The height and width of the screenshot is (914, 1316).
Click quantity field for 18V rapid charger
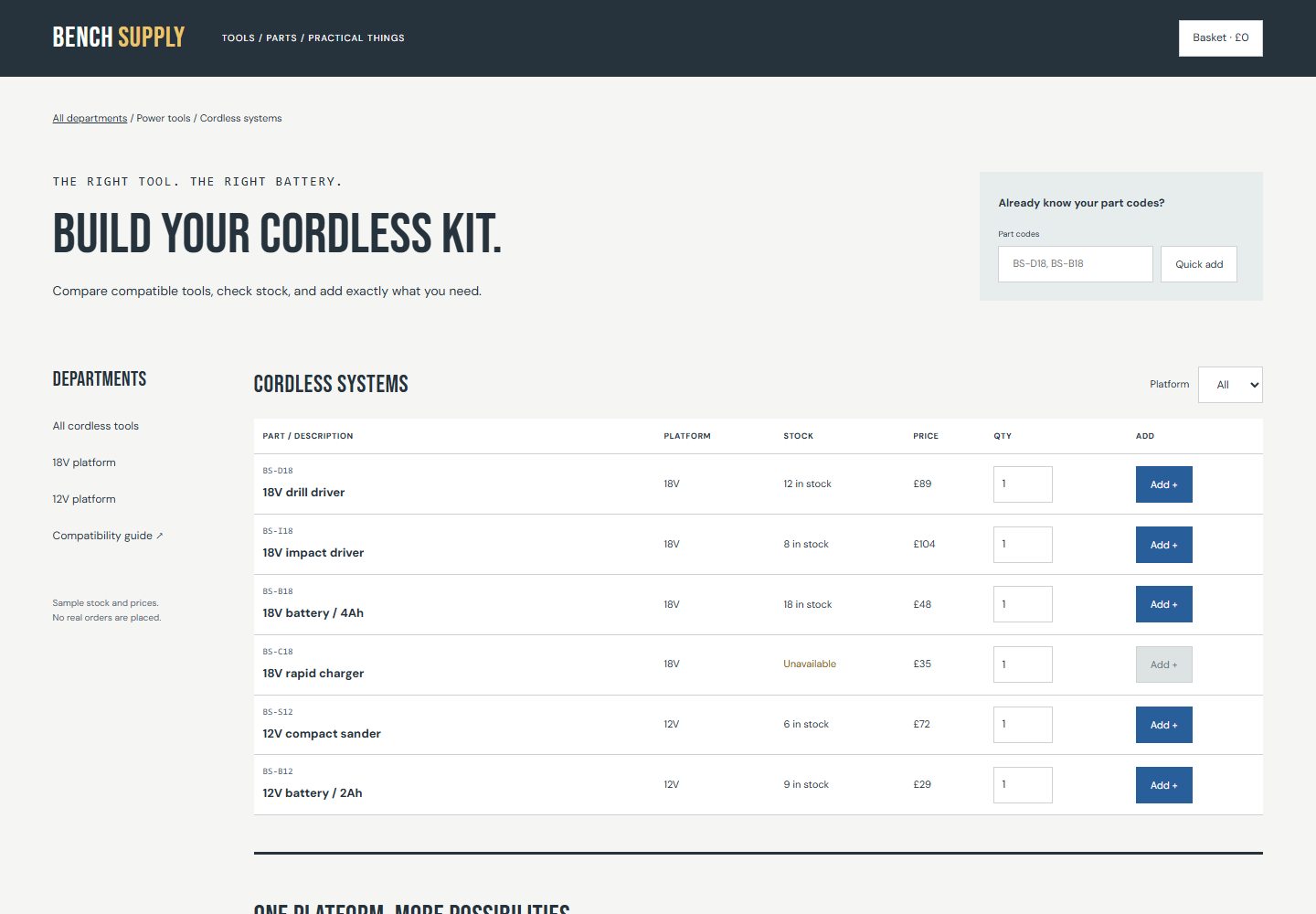pos(1023,664)
